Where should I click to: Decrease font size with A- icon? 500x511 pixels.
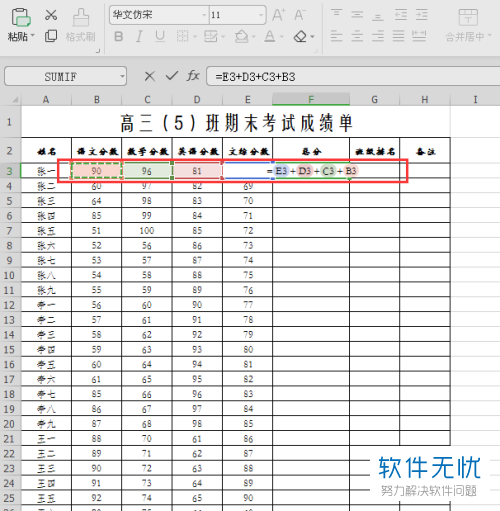click(x=300, y=15)
